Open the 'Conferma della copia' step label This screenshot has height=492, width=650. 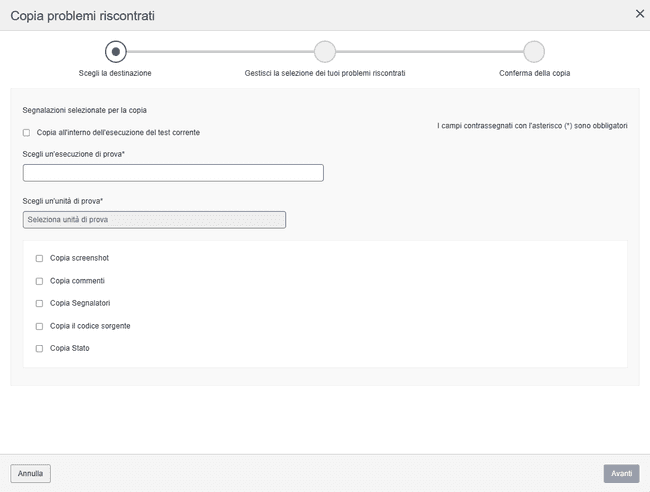pyautogui.click(x=534, y=73)
